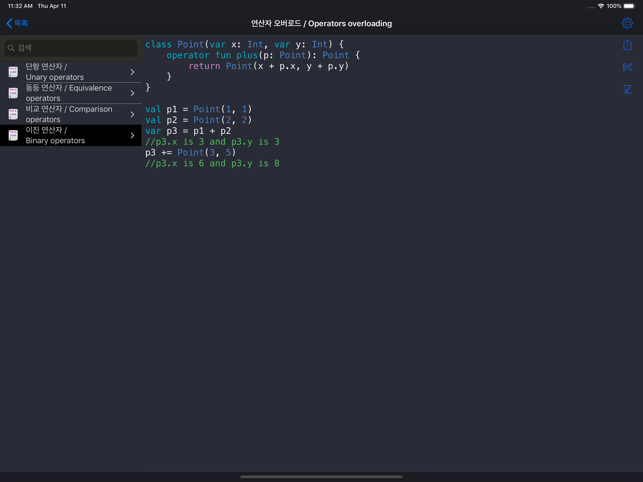The image size is (643, 482).
Task: Go back to 목록 list
Action: [17, 23]
